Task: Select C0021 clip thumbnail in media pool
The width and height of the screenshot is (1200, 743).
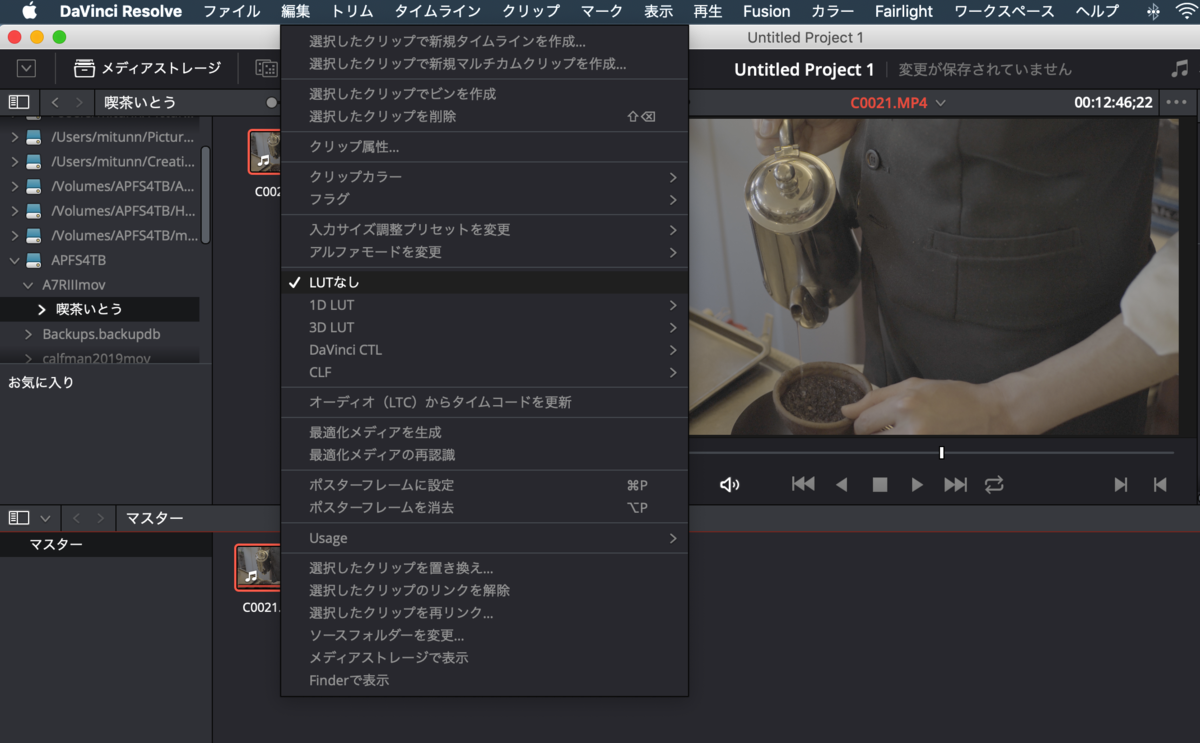Action: click(257, 567)
